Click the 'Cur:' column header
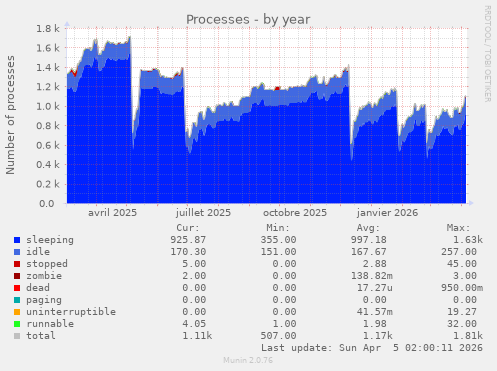 pos(188,228)
